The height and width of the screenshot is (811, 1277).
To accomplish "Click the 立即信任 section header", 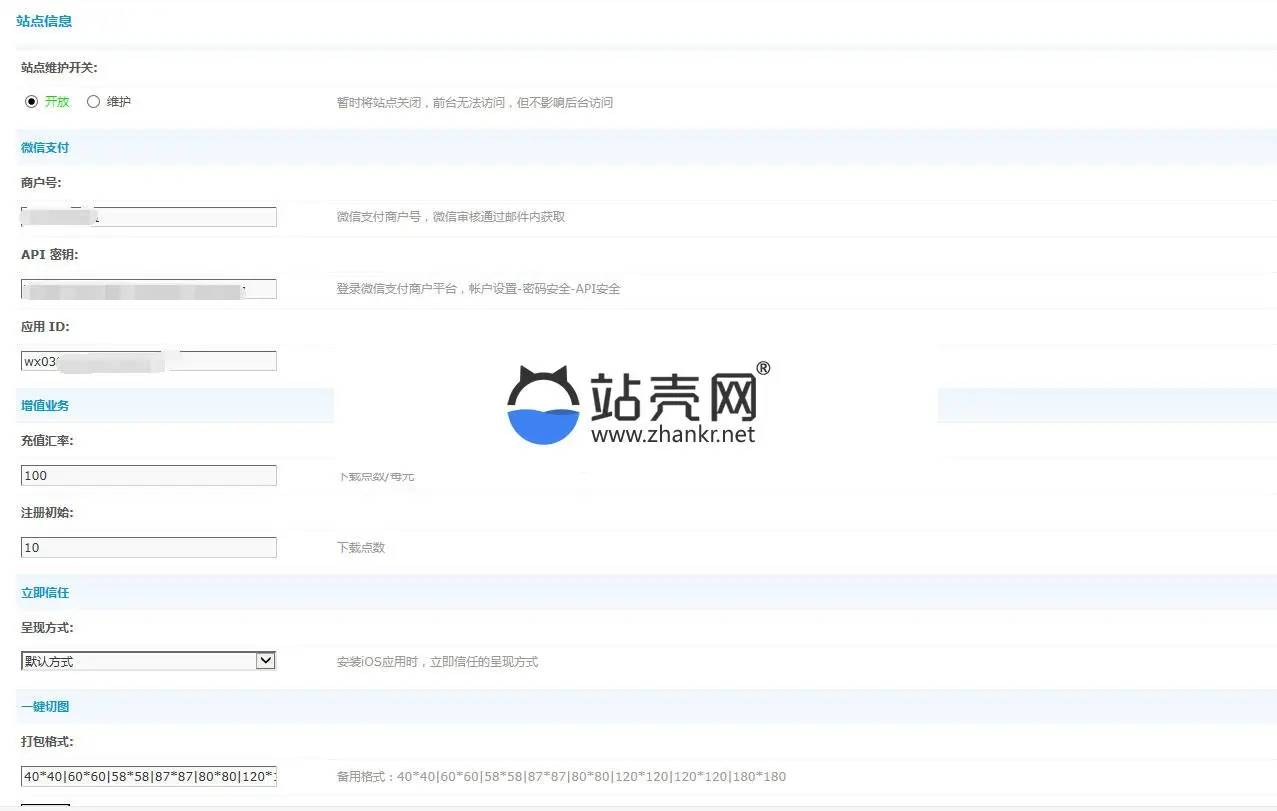I will (x=45, y=593).
